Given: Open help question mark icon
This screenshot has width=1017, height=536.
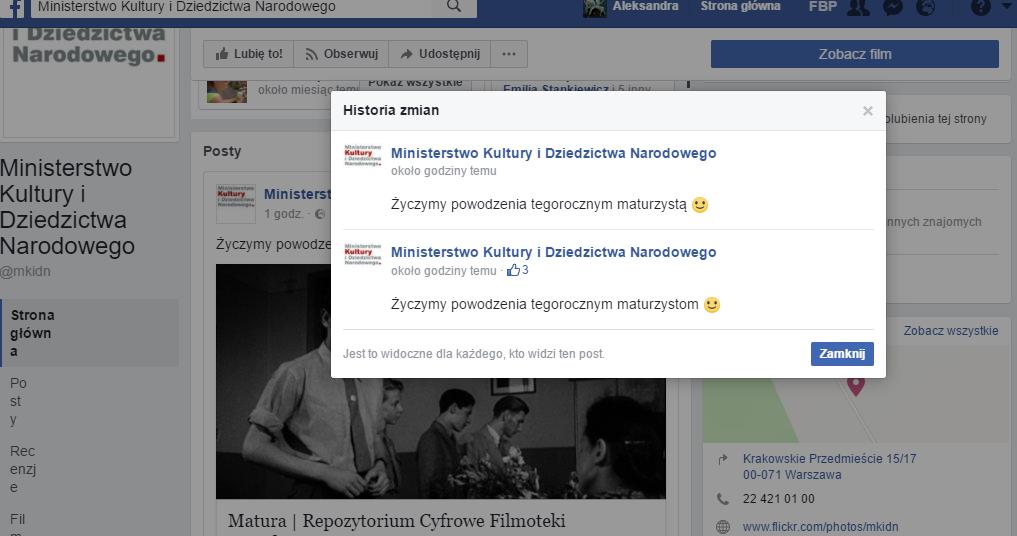Looking at the screenshot, I should click(980, 7).
